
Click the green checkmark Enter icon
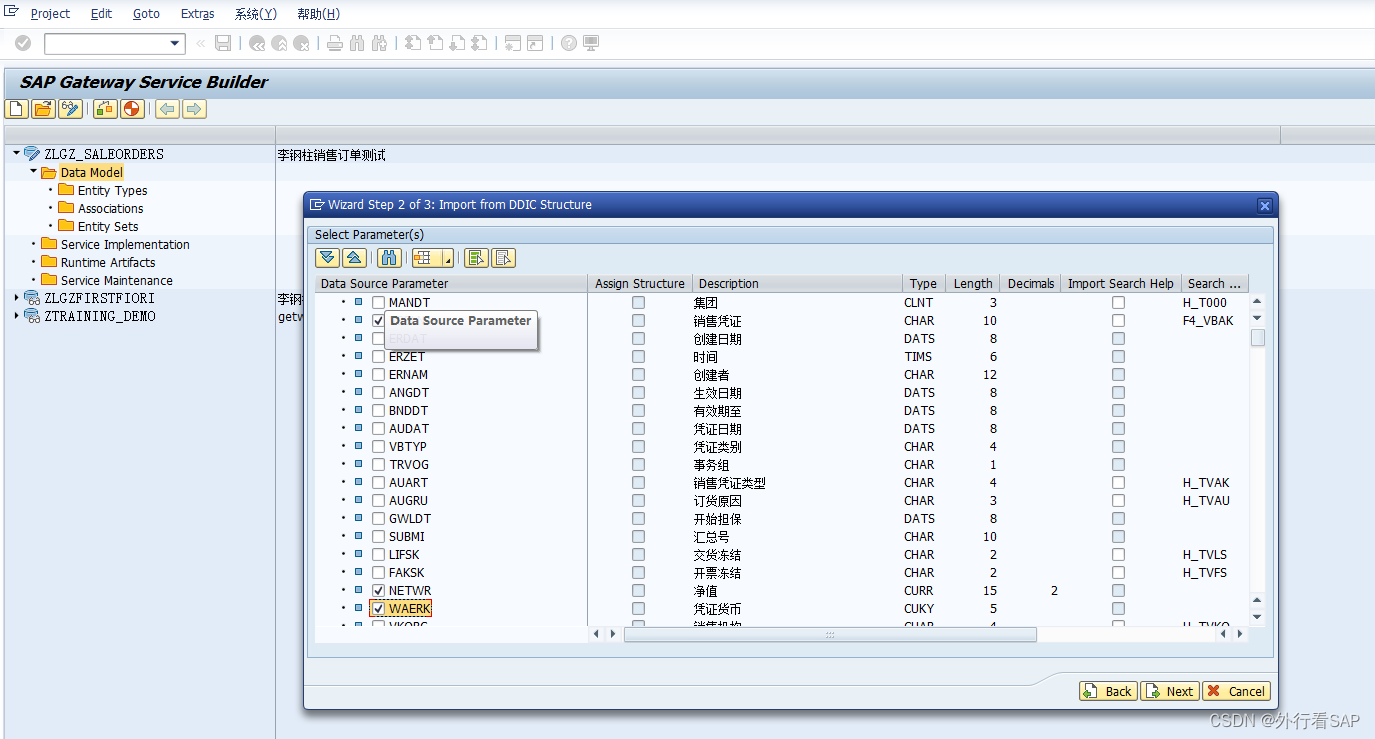coord(22,43)
